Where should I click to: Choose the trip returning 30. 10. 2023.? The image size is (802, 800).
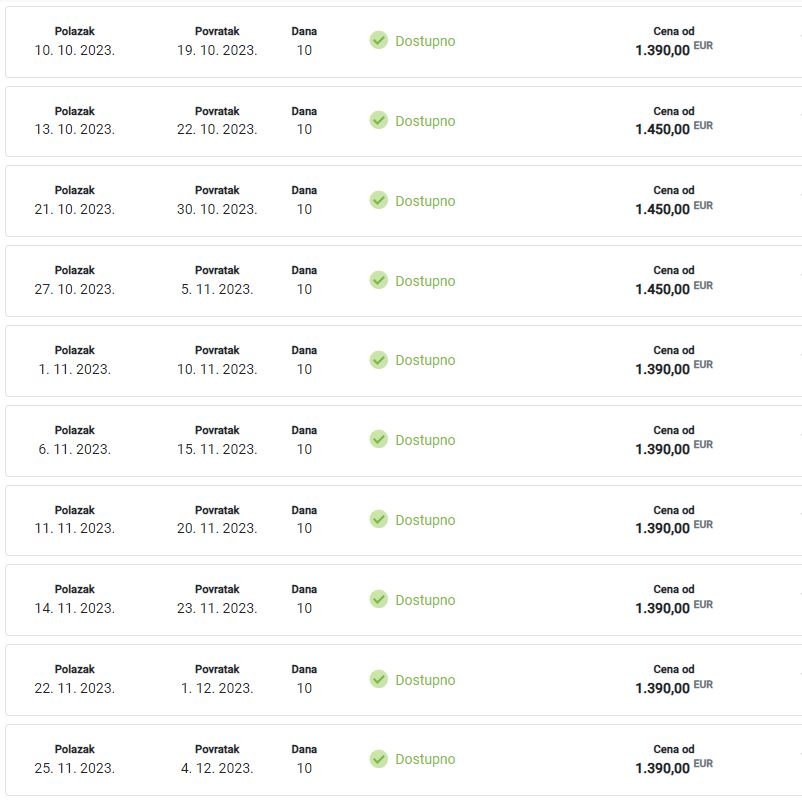click(404, 201)
